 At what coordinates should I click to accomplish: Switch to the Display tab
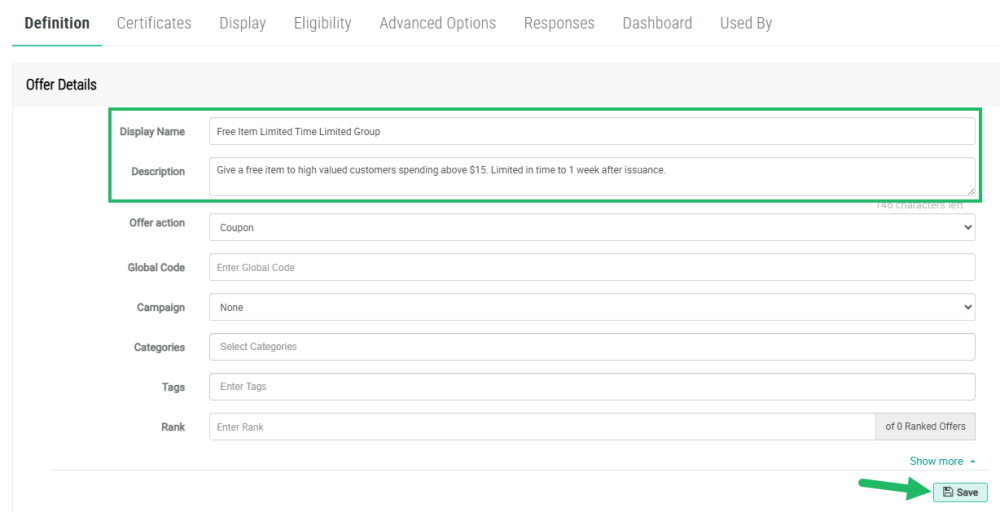[x=242, y=23]
